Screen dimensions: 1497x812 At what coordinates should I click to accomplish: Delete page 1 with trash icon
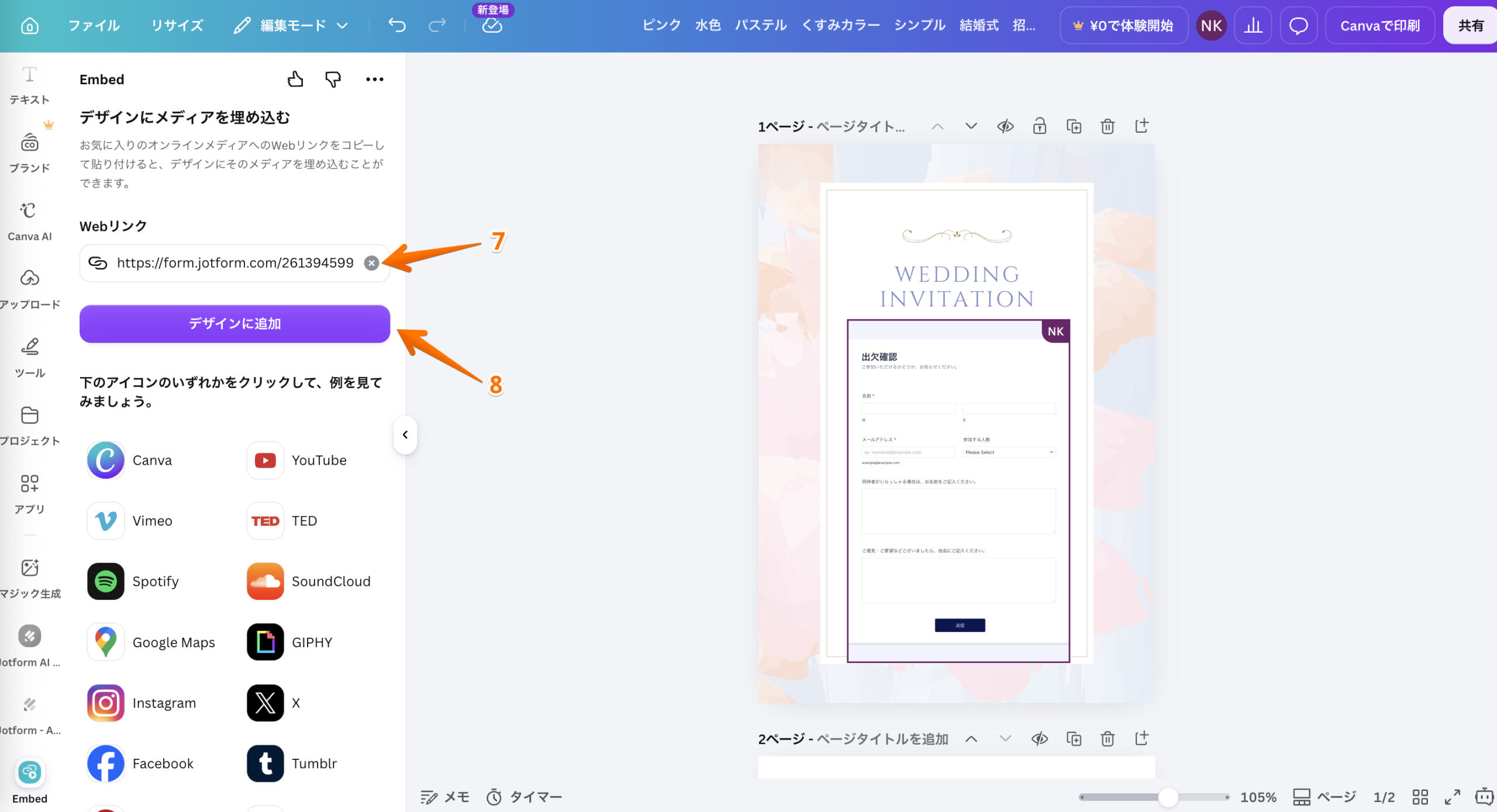(x=1108, y=126)
